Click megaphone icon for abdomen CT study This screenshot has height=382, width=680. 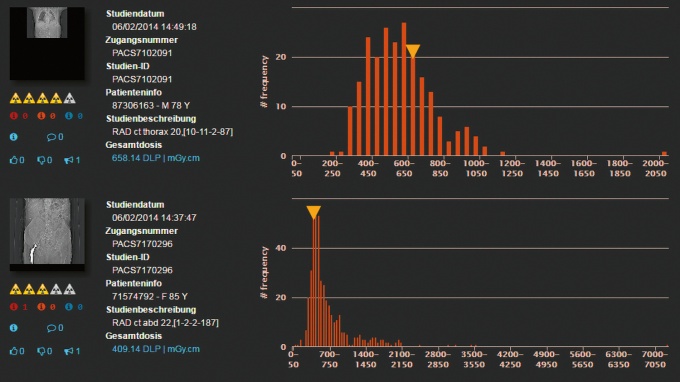pos(69,351)
